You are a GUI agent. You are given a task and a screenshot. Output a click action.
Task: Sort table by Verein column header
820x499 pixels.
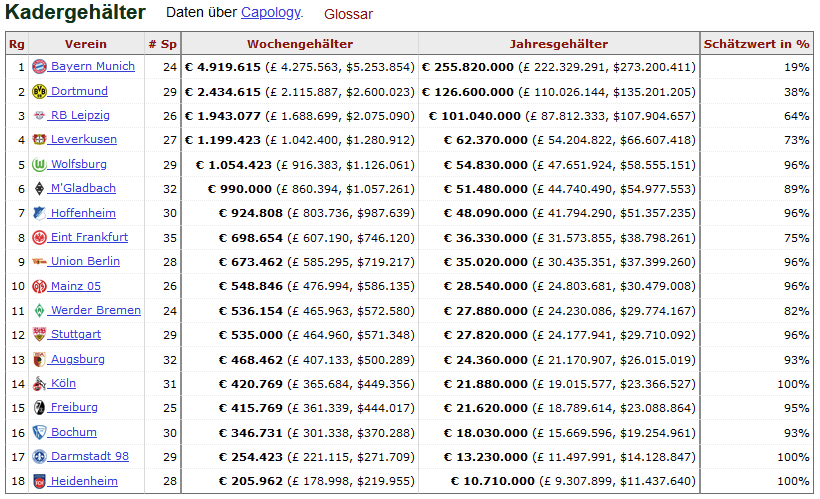tap(86, 44)
